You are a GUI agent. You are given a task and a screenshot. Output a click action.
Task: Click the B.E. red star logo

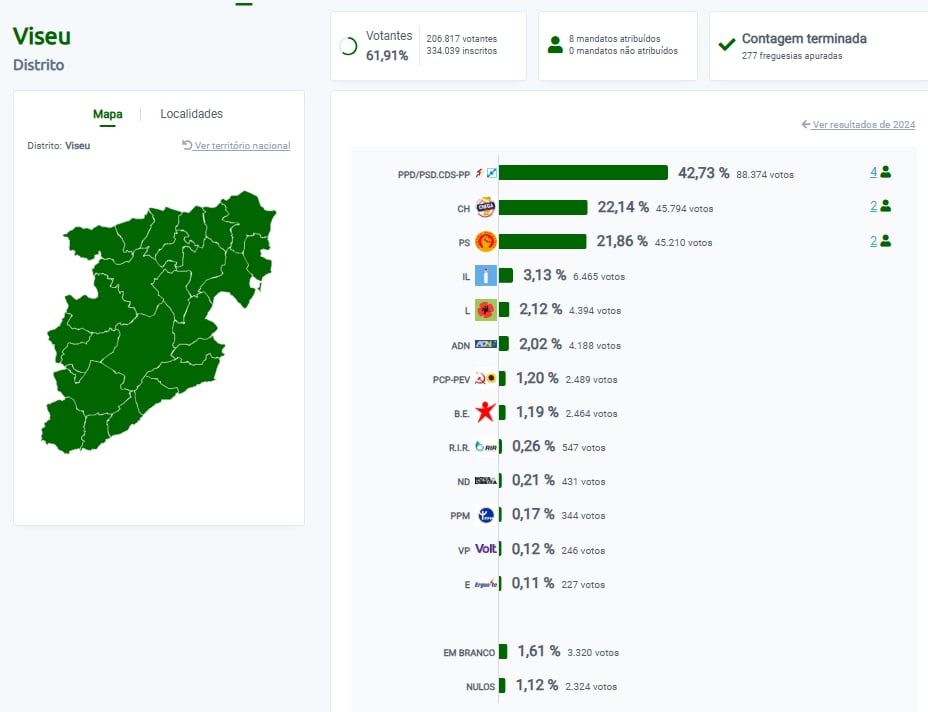[x=485, y=412]
